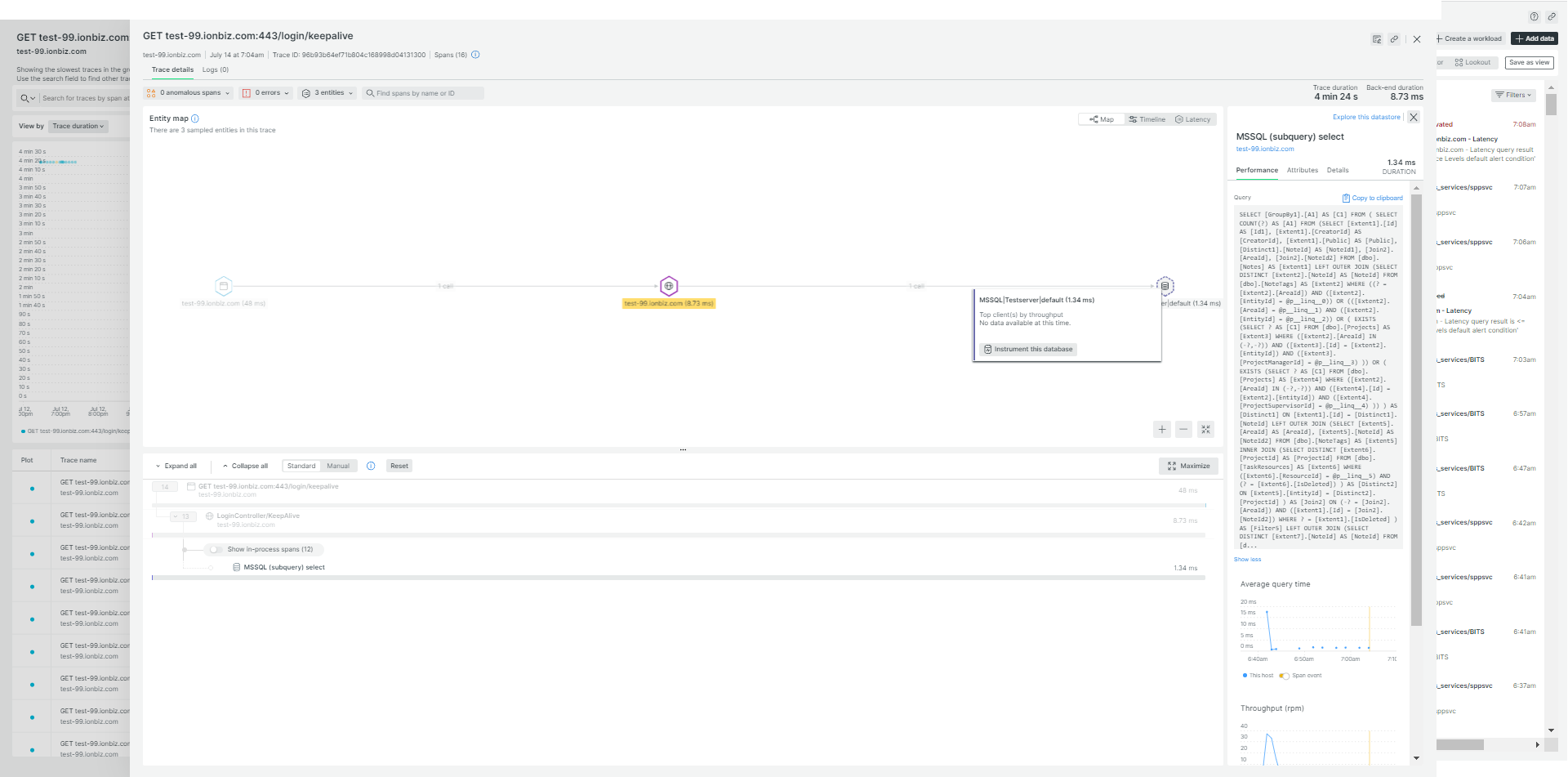
Task: Click Copy to clipboard for query
Action: point(1372,198)
